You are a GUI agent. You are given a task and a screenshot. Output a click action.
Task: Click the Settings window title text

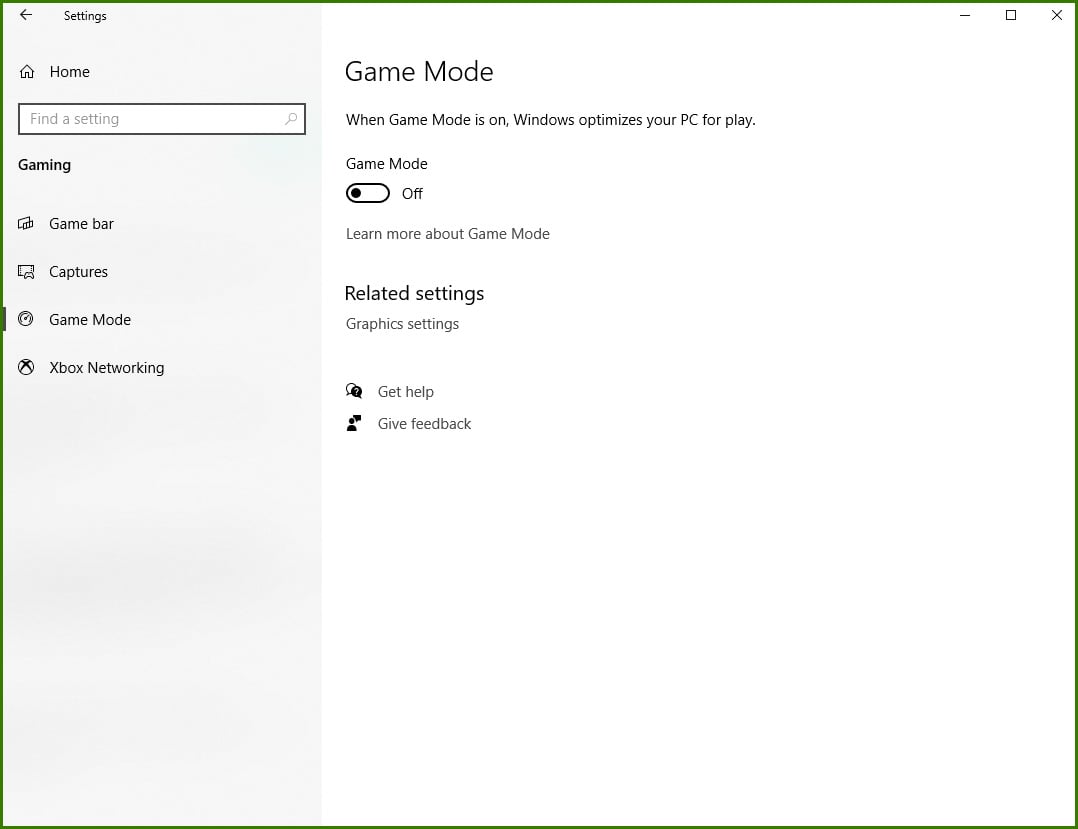(85, 16)
